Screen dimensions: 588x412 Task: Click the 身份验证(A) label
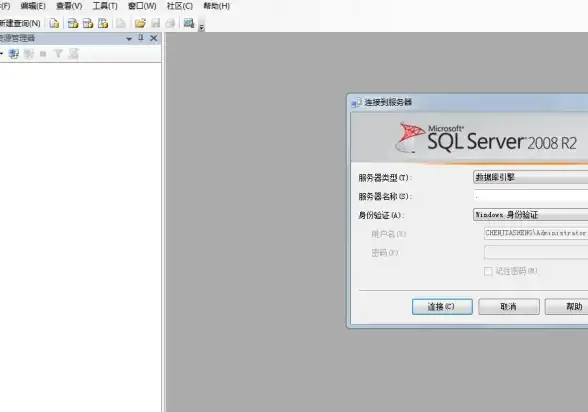click(381, 215)
